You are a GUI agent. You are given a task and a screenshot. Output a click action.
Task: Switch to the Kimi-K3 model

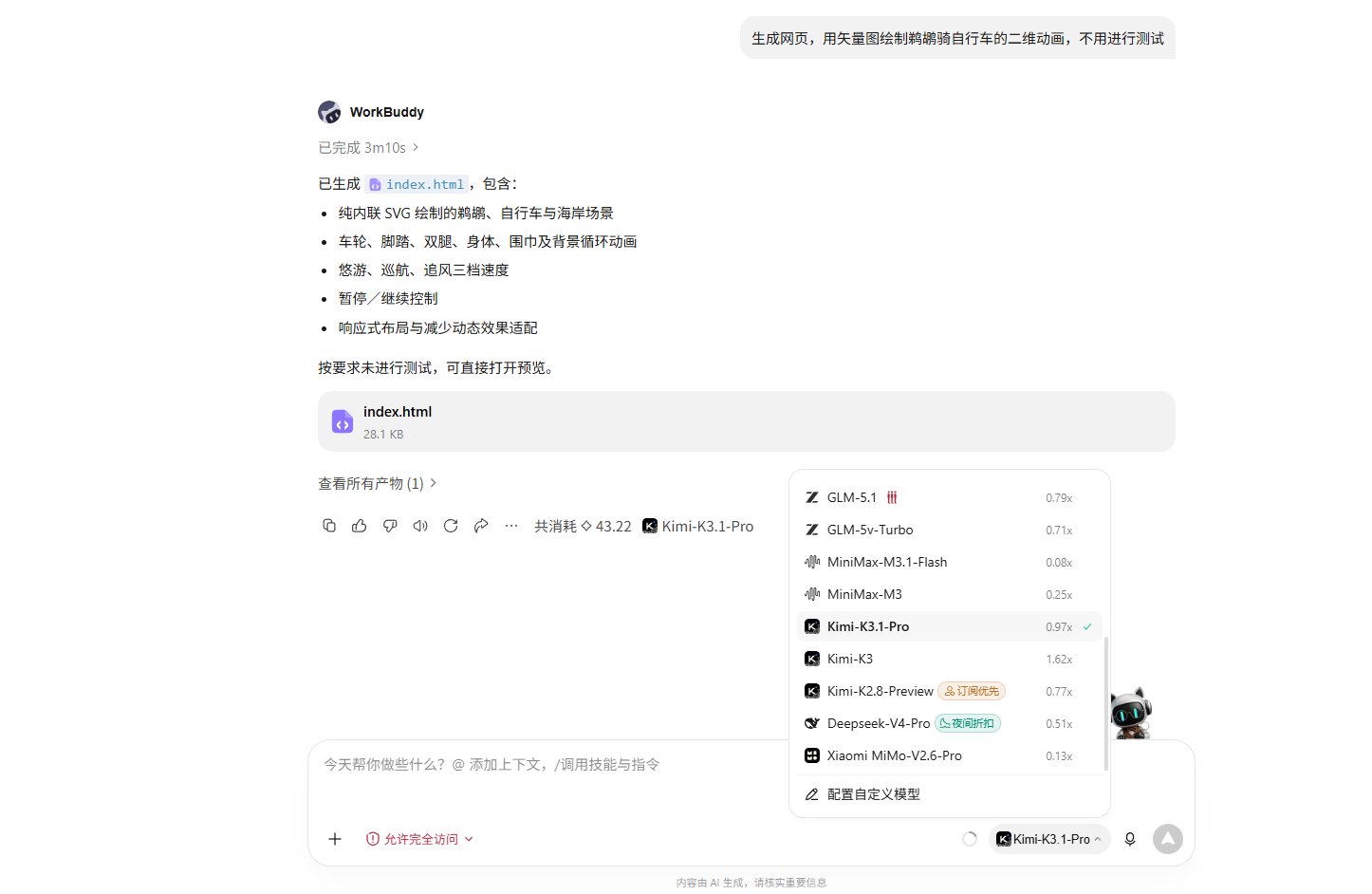coord(950,659)
